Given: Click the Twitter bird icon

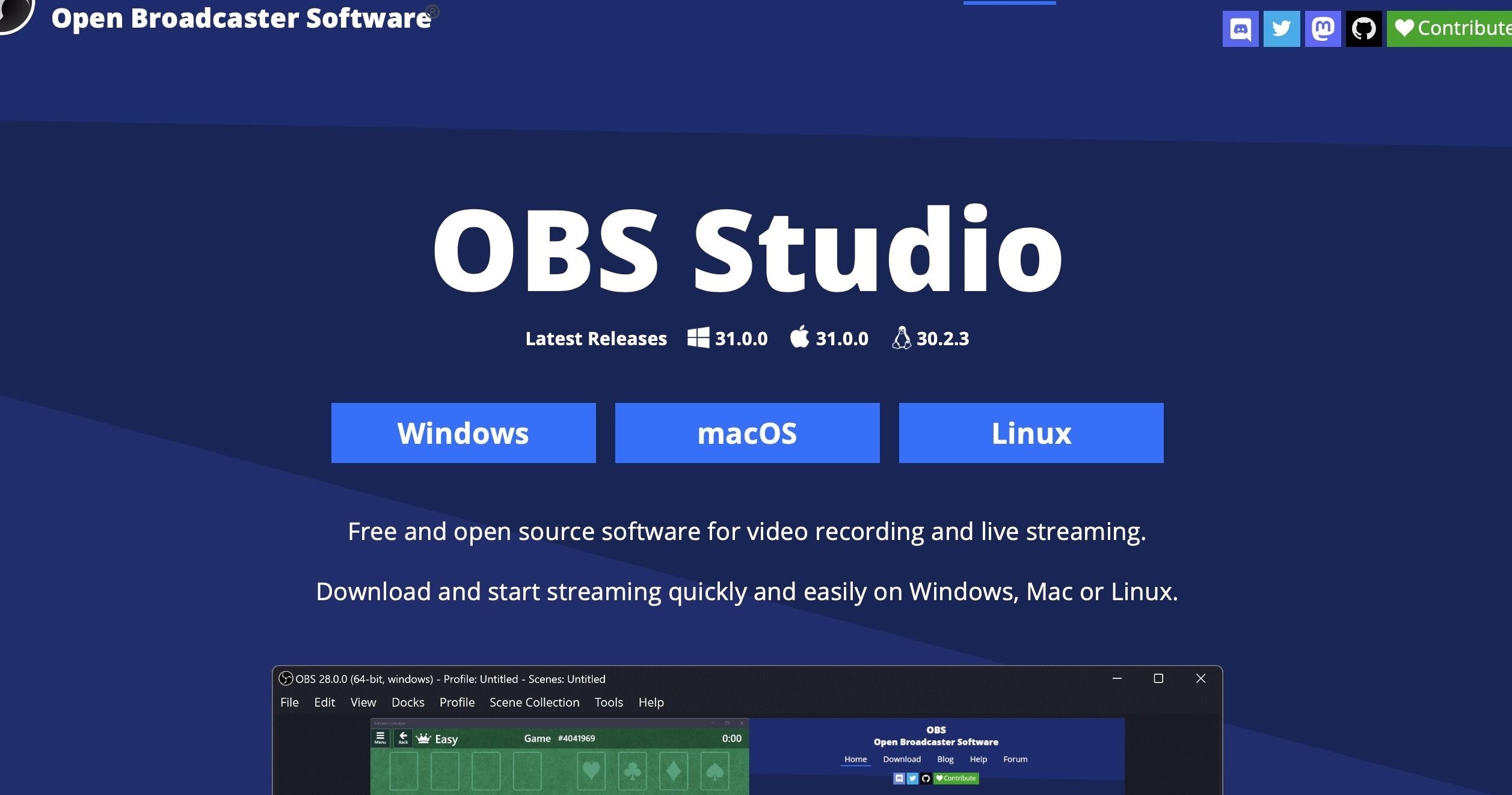Looking at the screenshot, I should pos(1281,29).
